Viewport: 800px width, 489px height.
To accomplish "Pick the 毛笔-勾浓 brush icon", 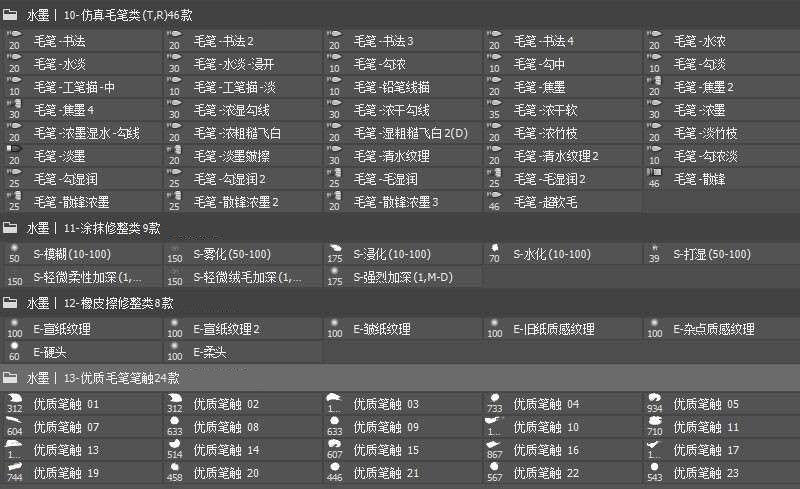I will [x=334, y=63].
